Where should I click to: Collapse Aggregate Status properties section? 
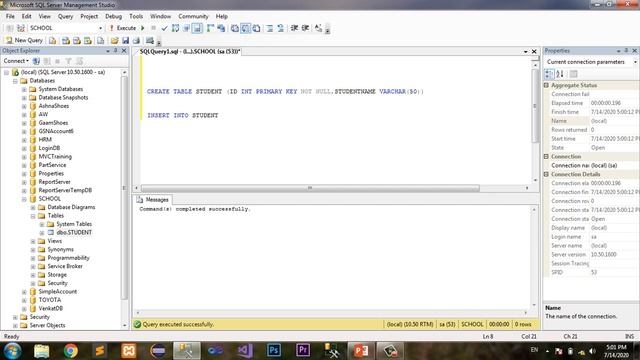click(546, 85)
